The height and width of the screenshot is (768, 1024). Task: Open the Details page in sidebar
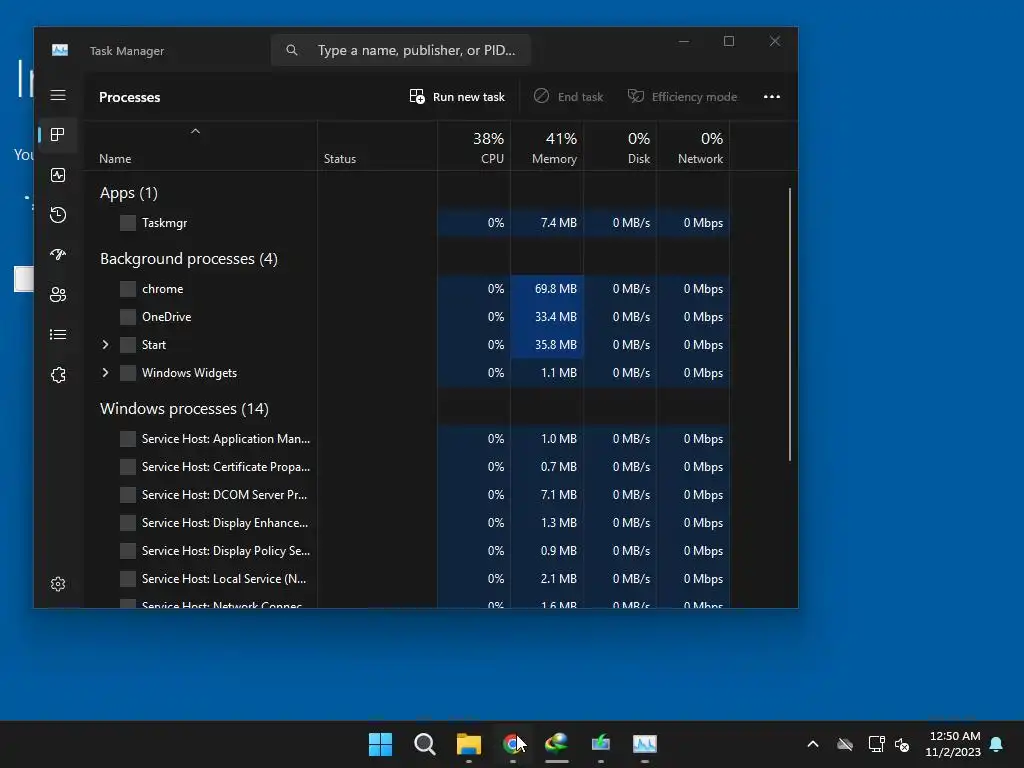pos(58,334)
